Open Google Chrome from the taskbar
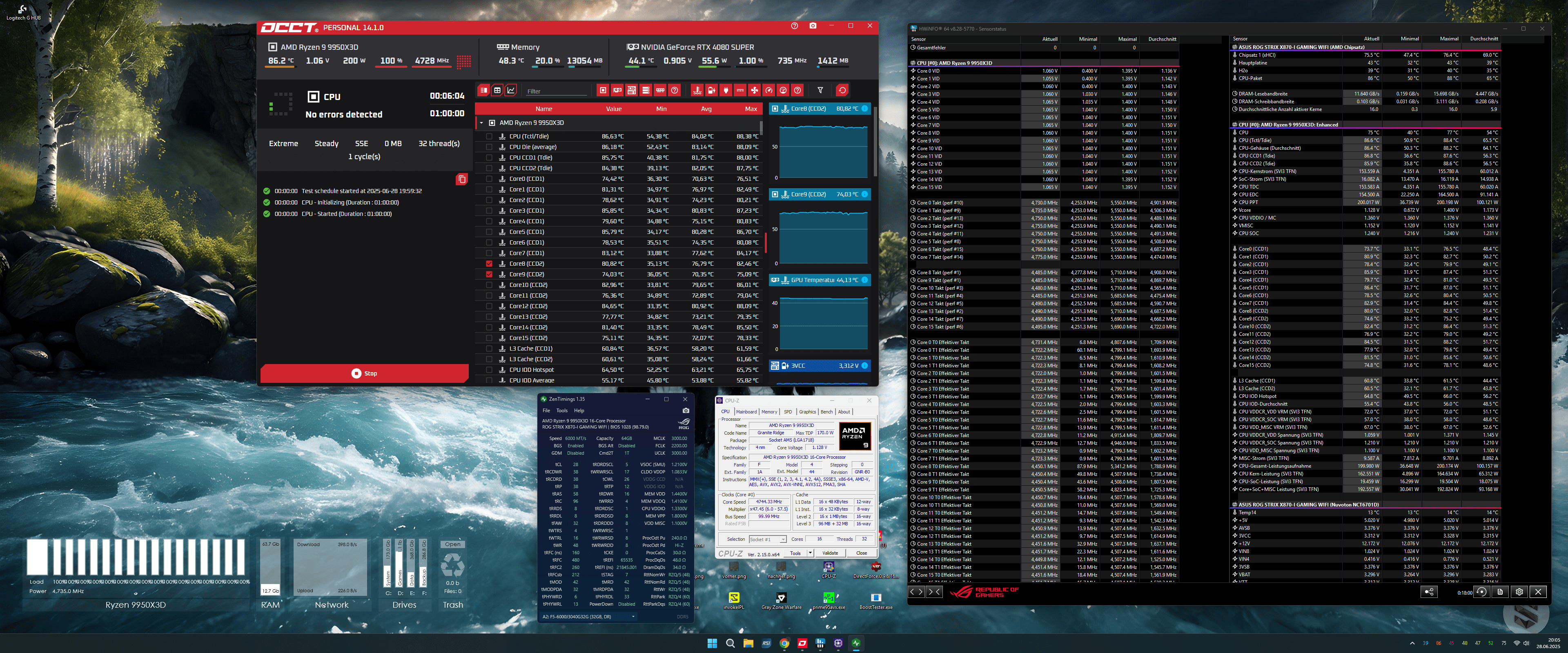Viewport: 1568px width, 653px height. (x=784, y=643)
